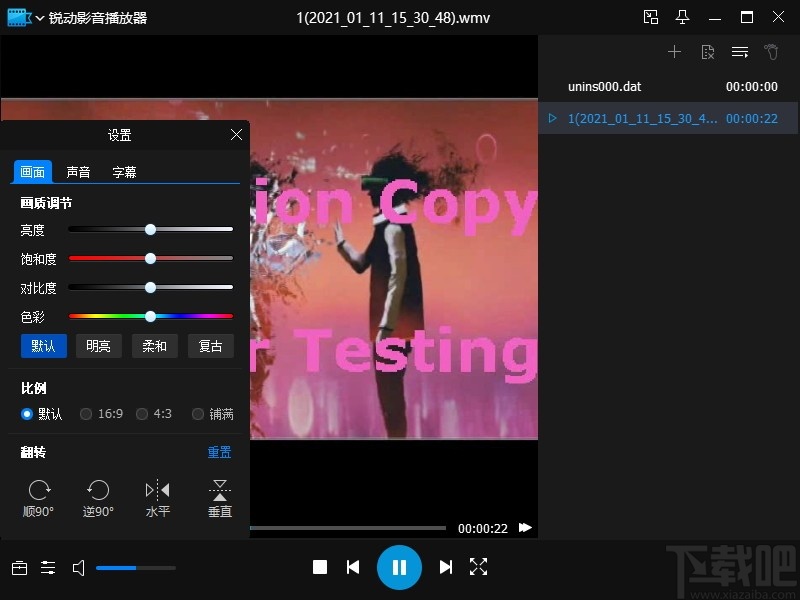The height and width of the screenshot is (600, 800).
Task: Clear playback traces footprint icon
Action: pyautogui.click(x=771, y=52)
